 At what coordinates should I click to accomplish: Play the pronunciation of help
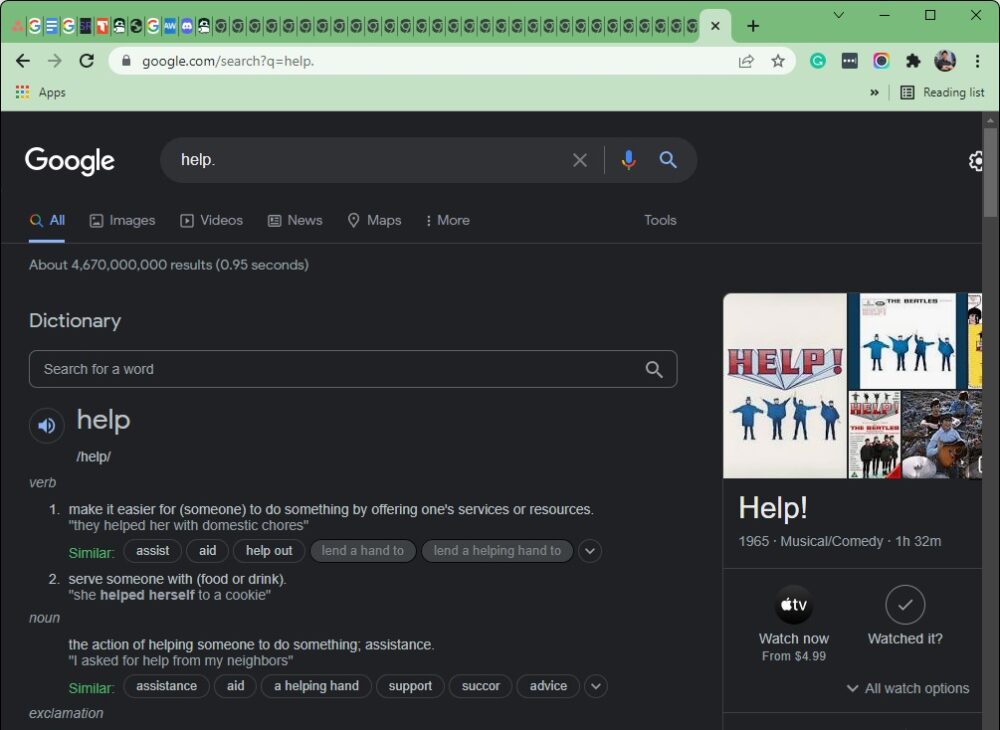pyautogui.click(x=46, y=426)
